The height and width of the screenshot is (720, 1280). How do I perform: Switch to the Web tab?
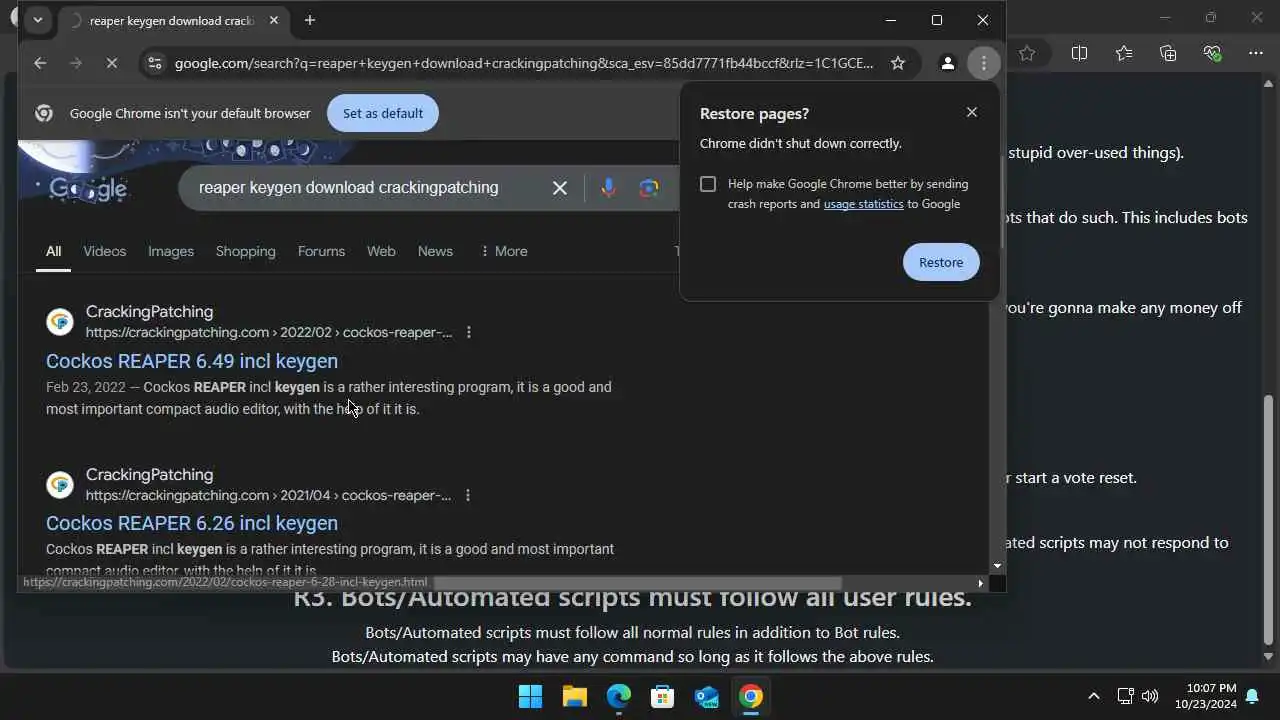381,251
